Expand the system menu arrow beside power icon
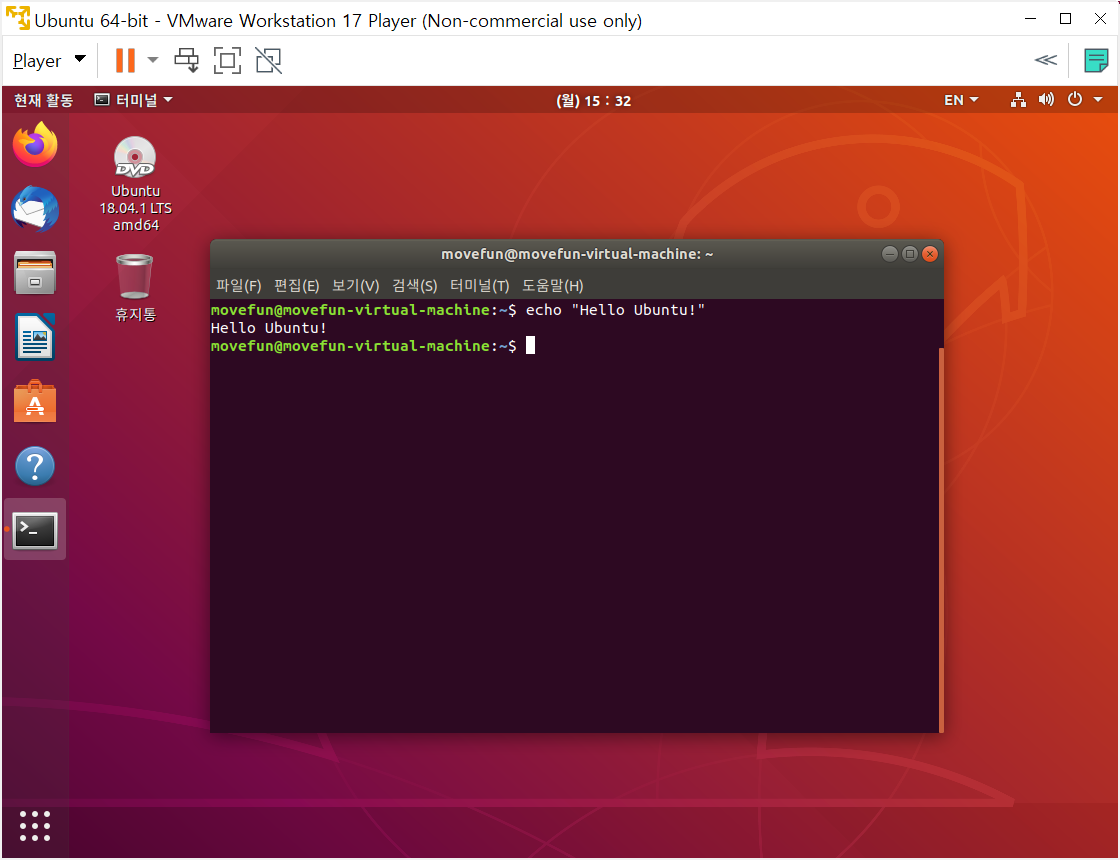1120x860 pixels. coord(1098,100)
